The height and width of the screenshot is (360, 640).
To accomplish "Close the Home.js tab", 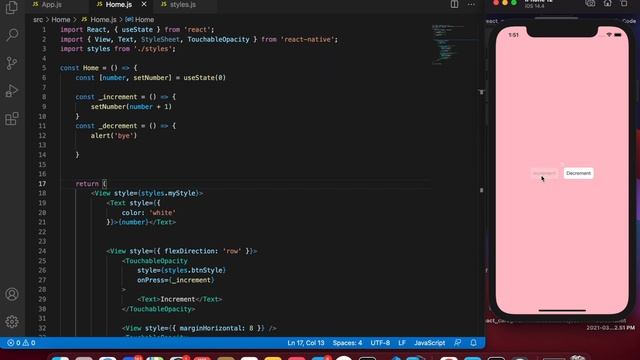I will (144, 4).
